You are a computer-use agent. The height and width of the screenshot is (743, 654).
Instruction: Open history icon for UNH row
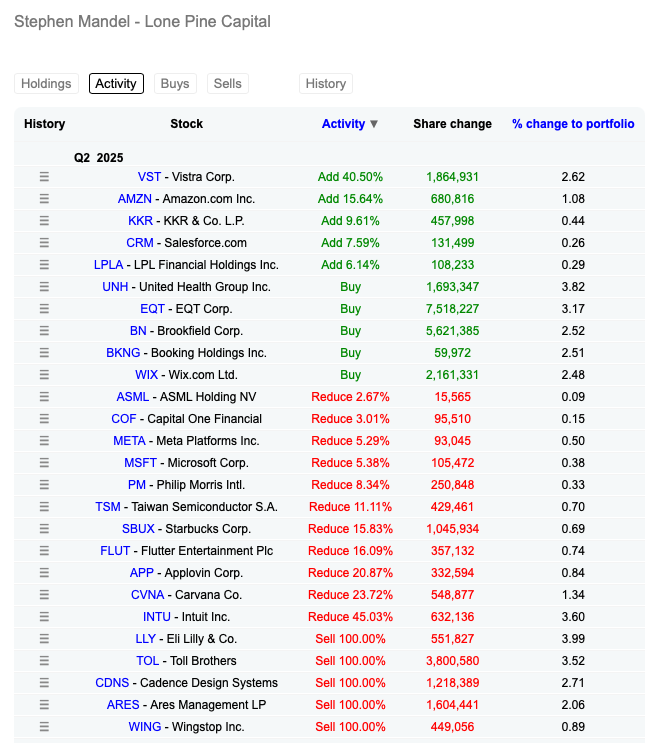pos(44,287)
